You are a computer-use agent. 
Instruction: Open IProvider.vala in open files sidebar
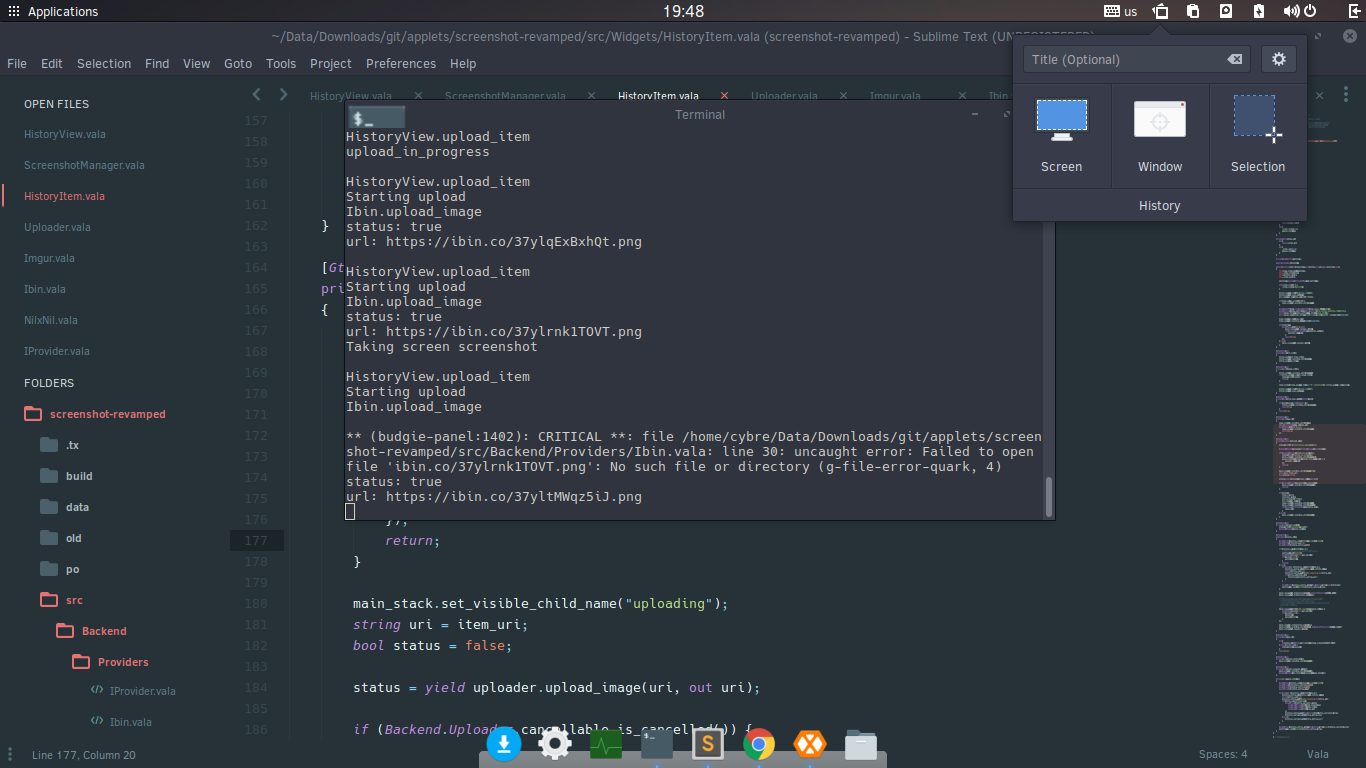click(57, 351)
